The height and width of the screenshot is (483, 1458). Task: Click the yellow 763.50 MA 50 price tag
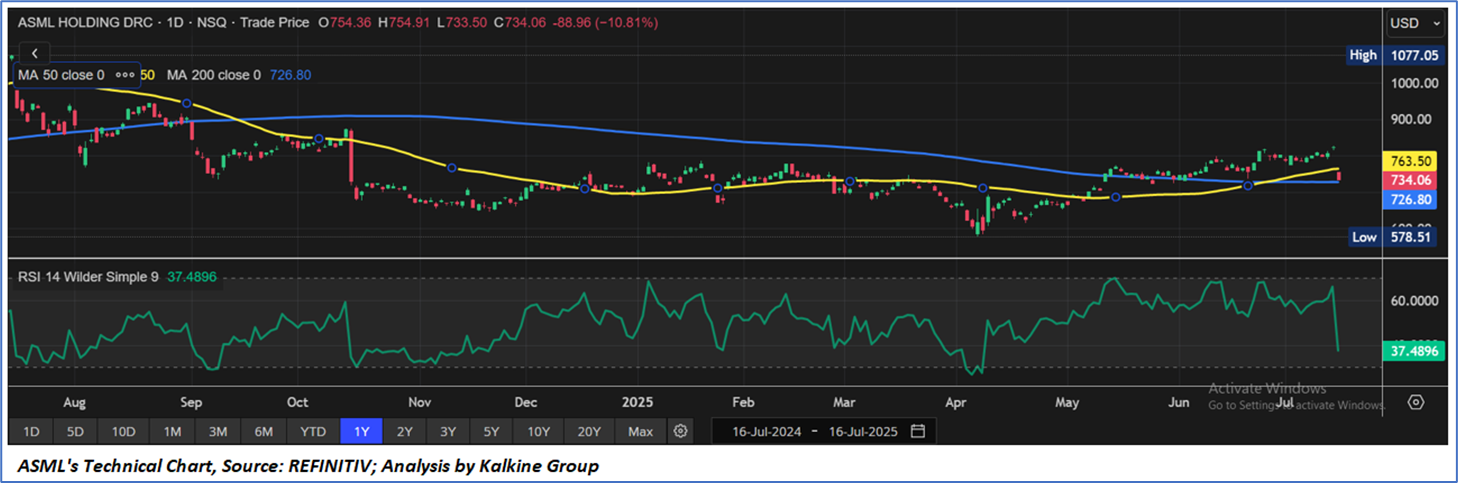(1414, 160)
